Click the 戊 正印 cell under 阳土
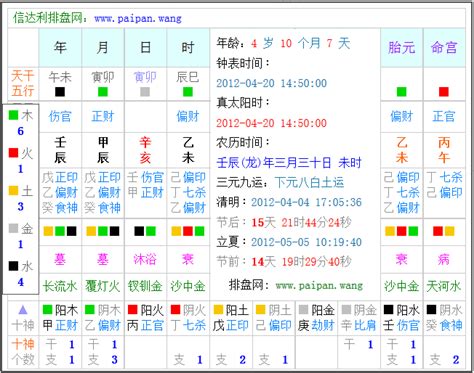474x373 pixels. [x=231, y=325]
